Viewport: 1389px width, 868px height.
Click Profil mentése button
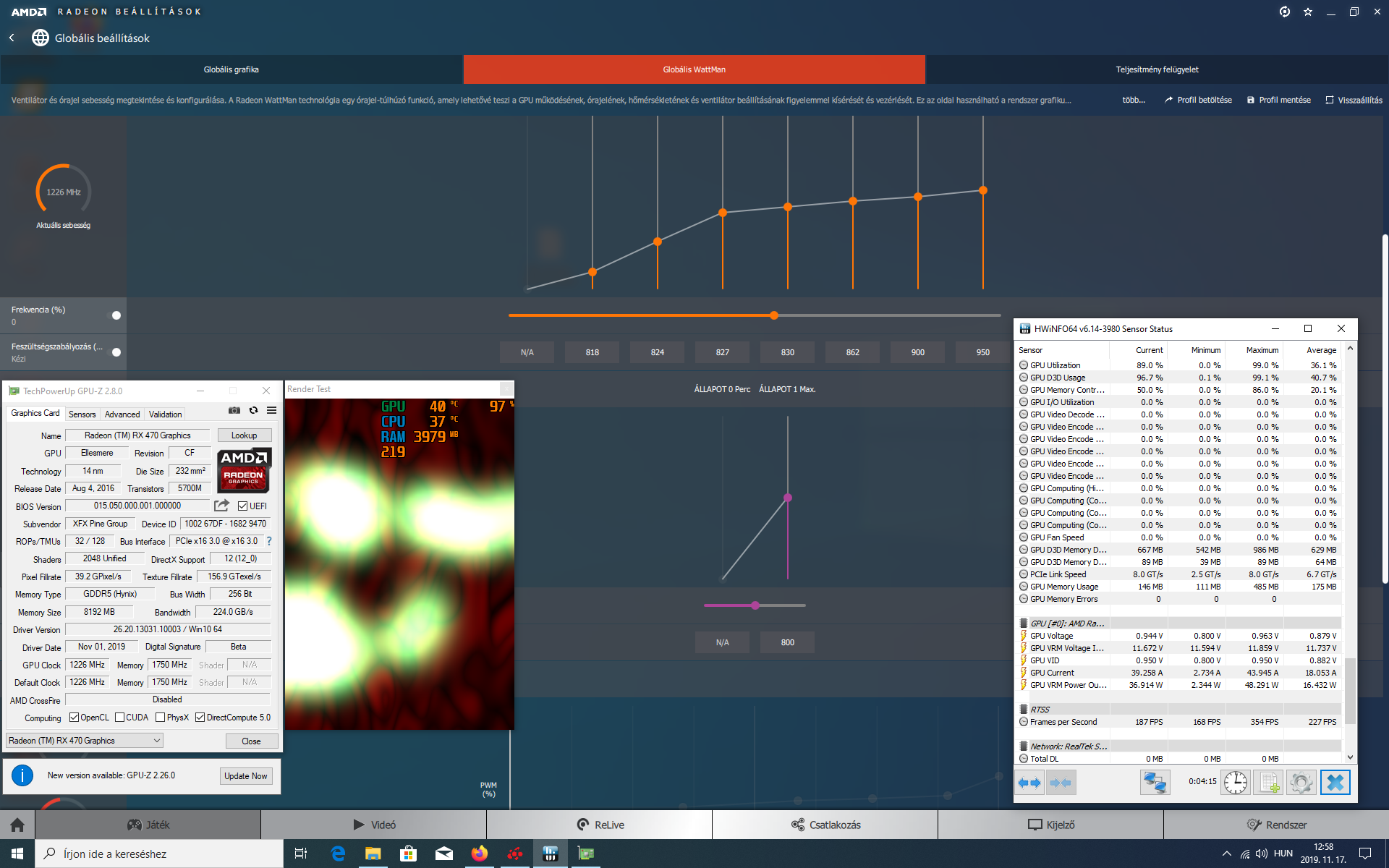pyautogui.click(x=1279, y=100)
